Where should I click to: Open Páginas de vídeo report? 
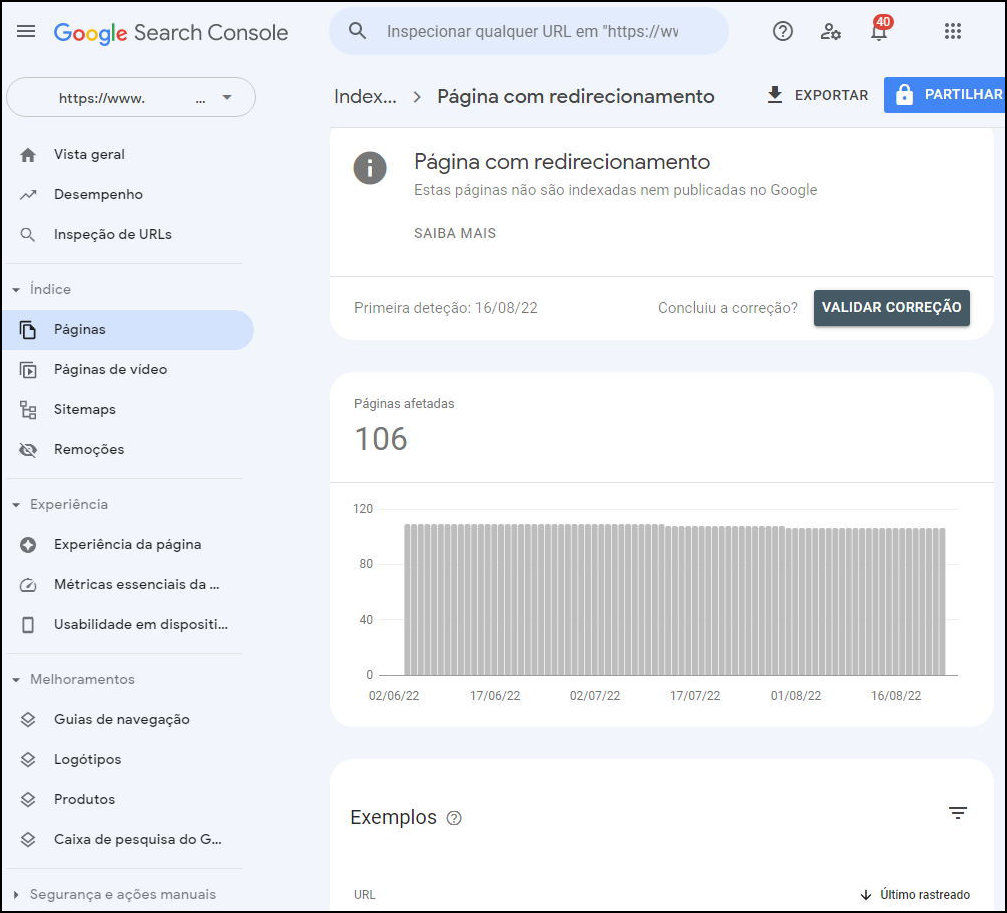110,370
